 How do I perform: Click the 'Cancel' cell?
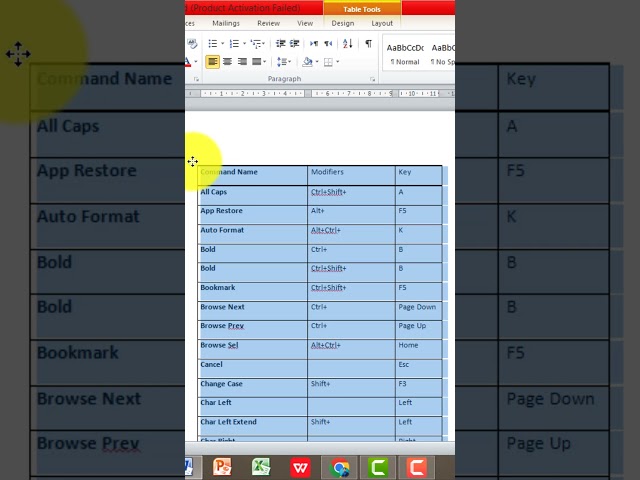(253, 369)
